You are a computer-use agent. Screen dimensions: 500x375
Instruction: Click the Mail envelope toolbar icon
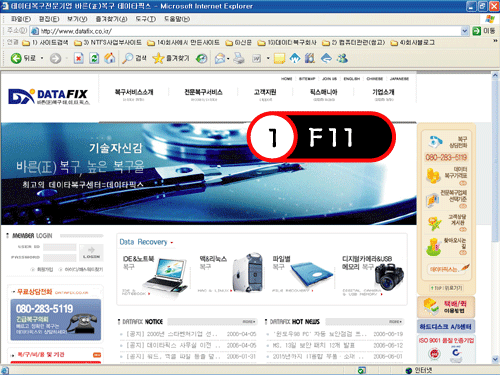[x=220, y=58]
